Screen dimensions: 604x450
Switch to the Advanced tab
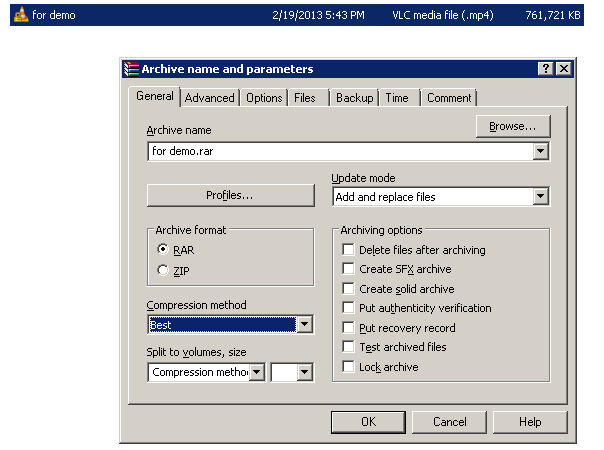(210, 98)
